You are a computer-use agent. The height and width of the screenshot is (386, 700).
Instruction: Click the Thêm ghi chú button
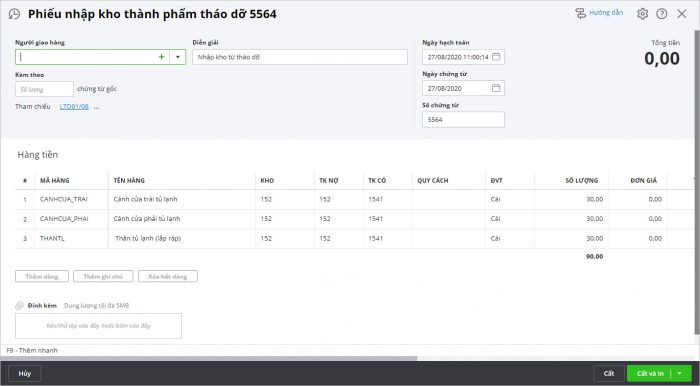pyautogui.click(x=103, y=277)
